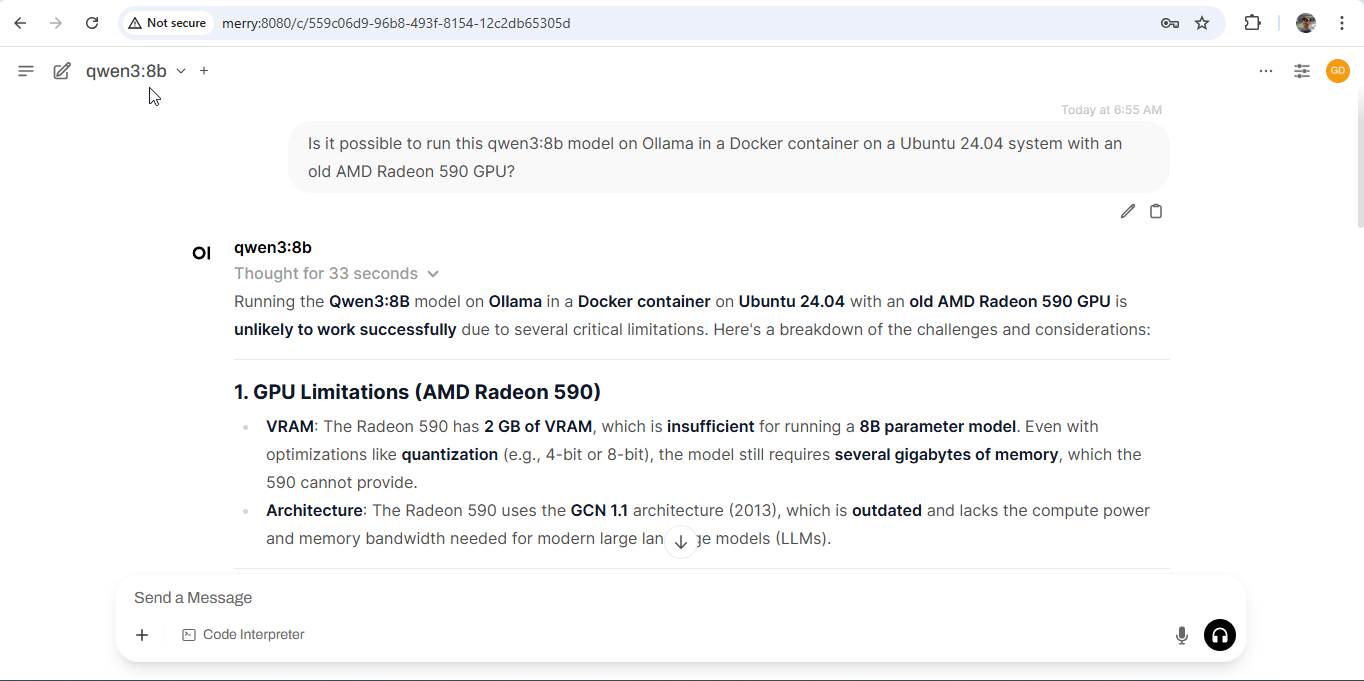Viewport: 1364px width, 681px height.
Task: Open the Chrome three-dot menu
Action: click(x=1342, y=23)
